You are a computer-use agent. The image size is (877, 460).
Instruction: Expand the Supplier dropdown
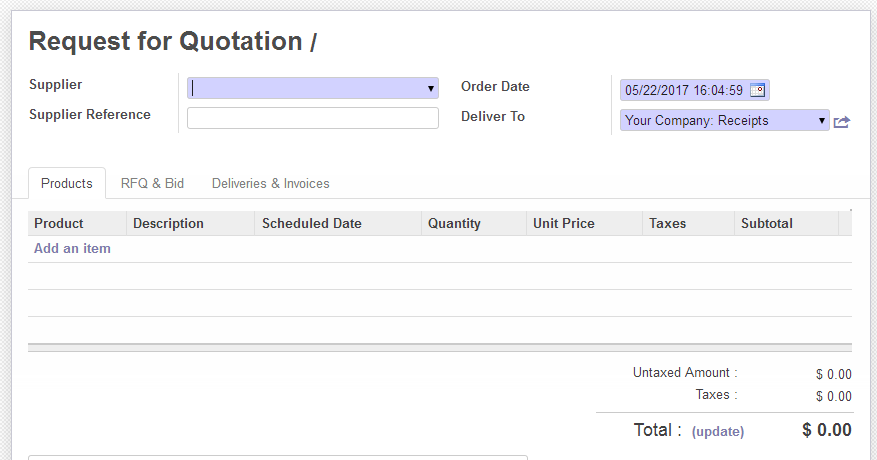pos(431,88)
